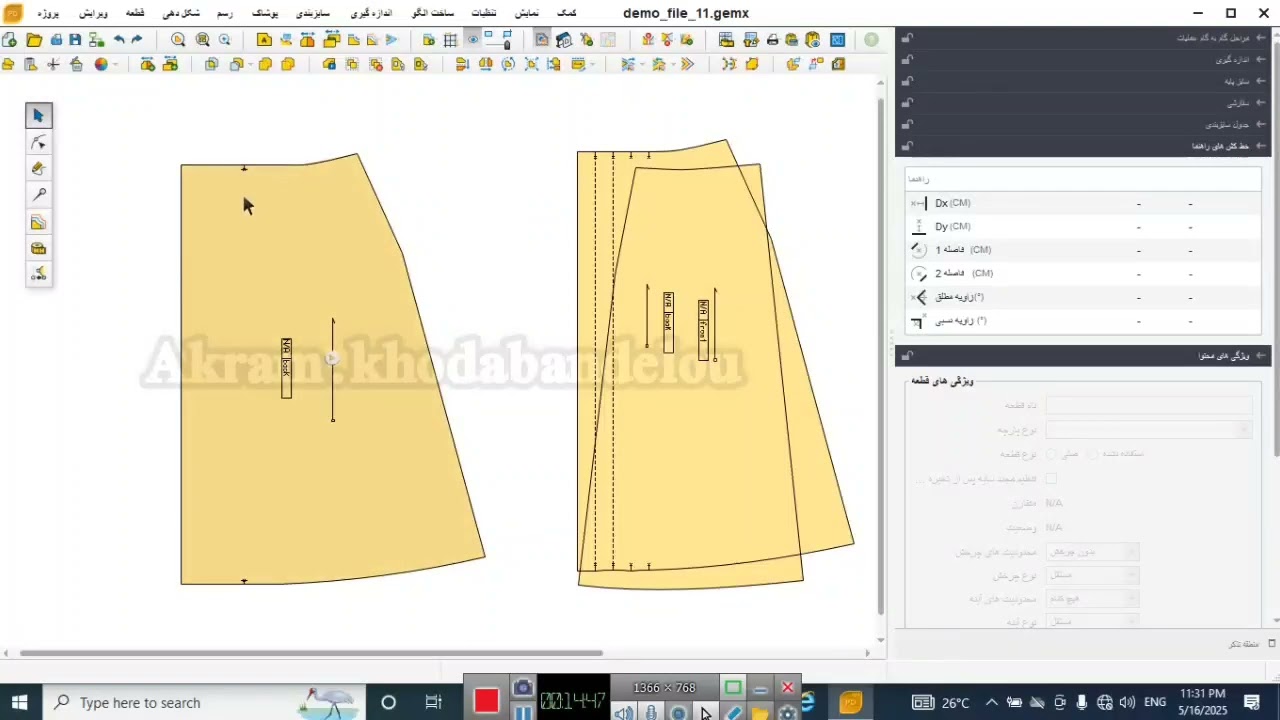Open a file with the folder icon
Viewport: 1280px width, 720px height.
[x=34, y=40]
